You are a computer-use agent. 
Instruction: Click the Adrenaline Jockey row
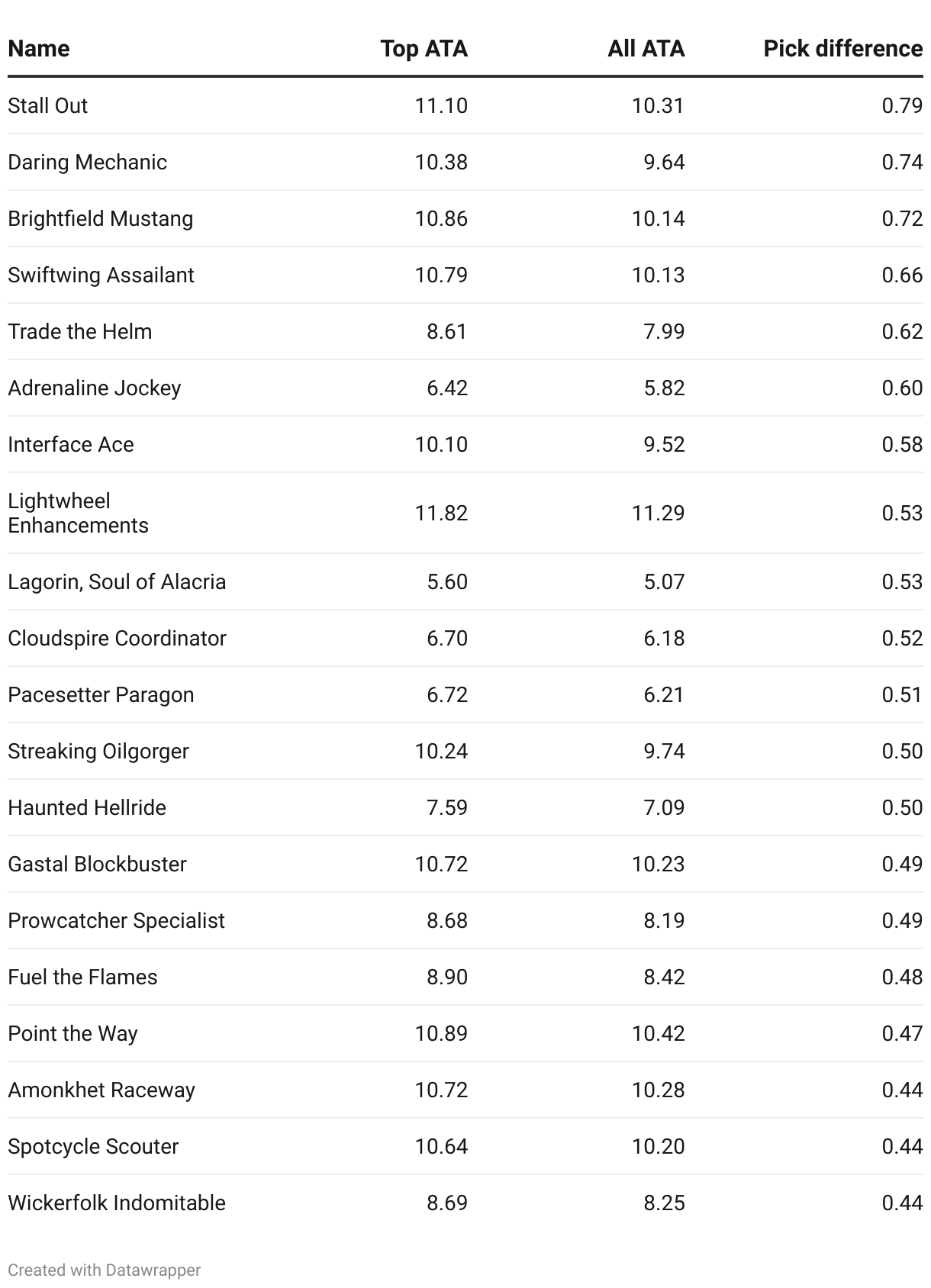[x=465, y=388]
